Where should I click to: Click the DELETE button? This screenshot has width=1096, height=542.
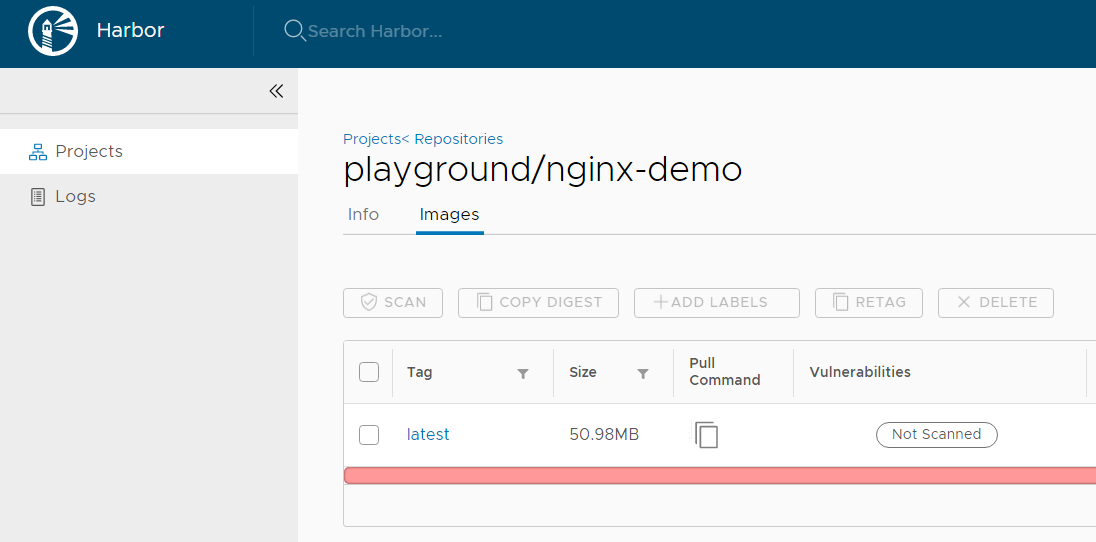pyautogui.click(x=995, y=303)
